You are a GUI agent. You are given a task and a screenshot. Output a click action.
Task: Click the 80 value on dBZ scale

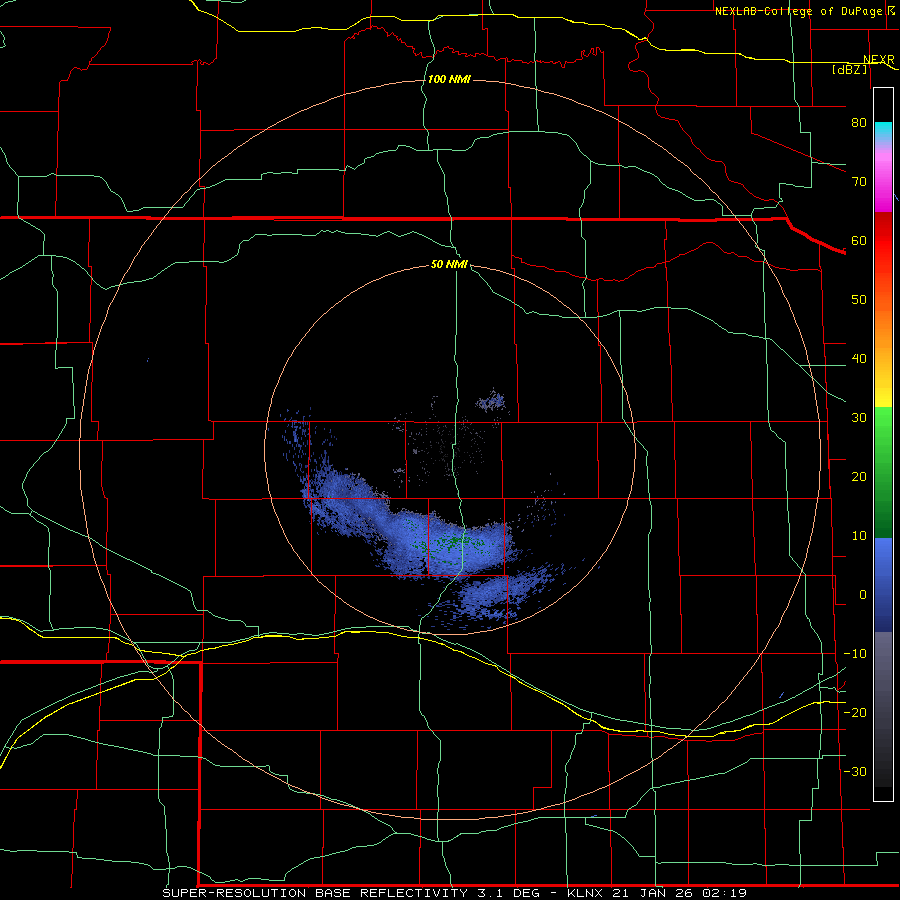point(859,123)
